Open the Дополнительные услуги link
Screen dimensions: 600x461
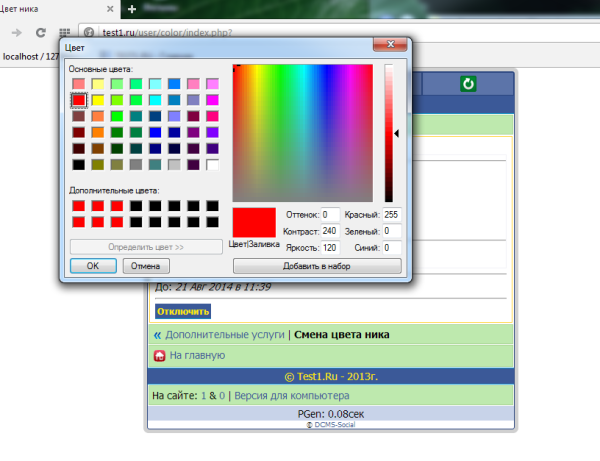225,335
